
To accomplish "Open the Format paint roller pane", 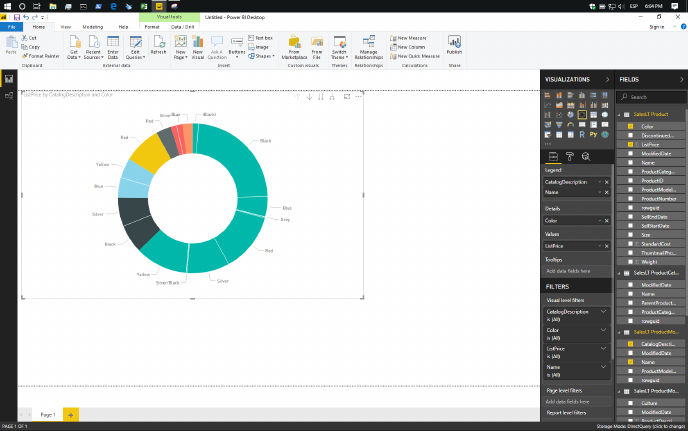I will (570, 157).
